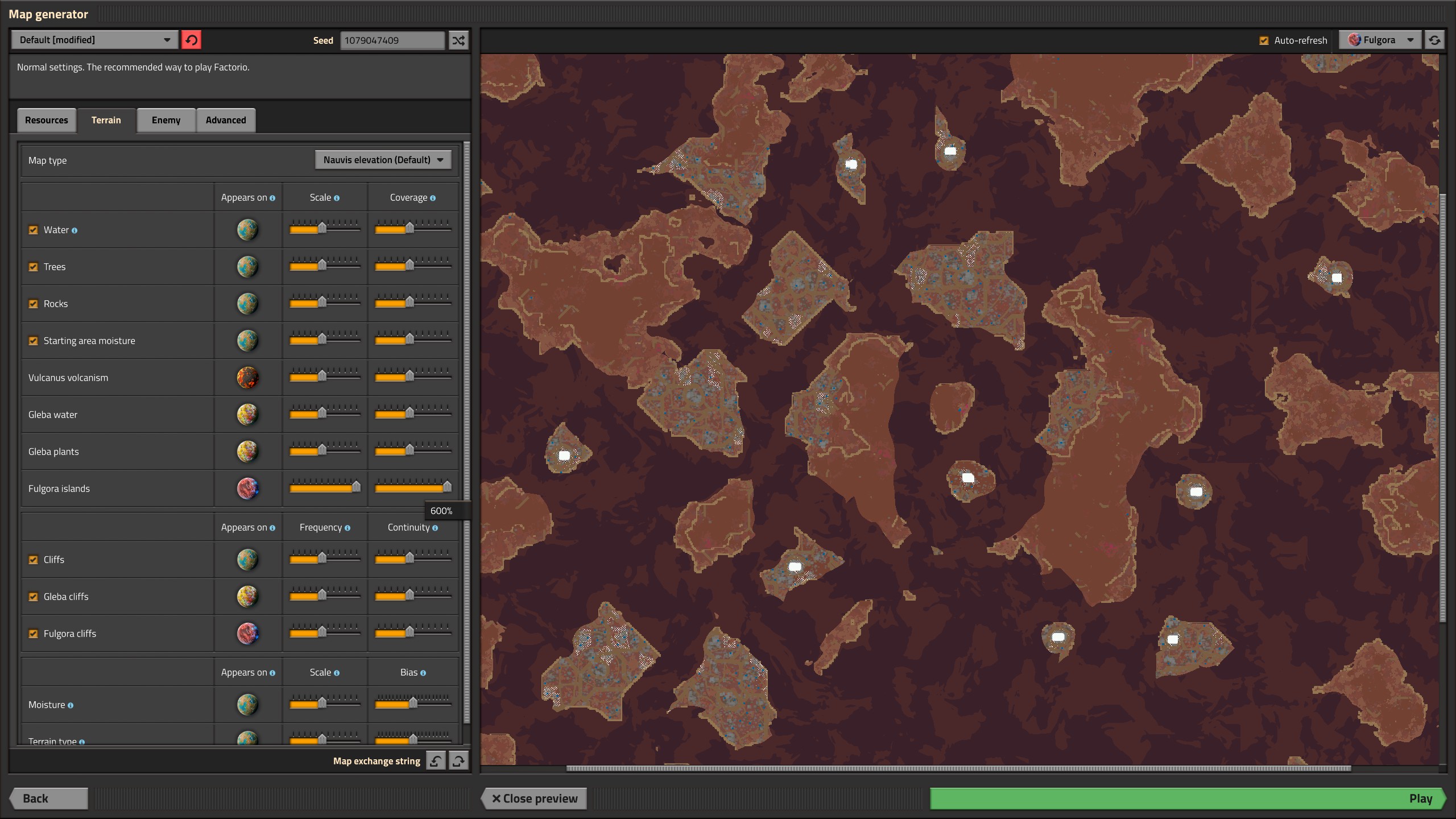Adjust the Water Scale slider
The height and width of the screenshot is (819, 1456).
click(325, 228)
